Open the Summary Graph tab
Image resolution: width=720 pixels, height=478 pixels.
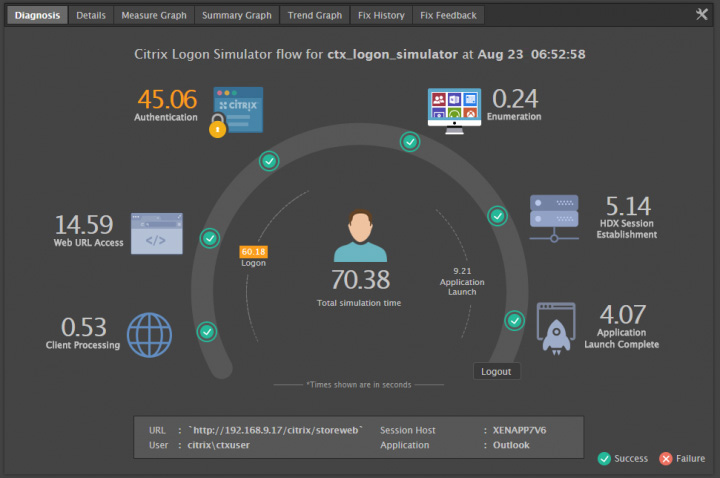click(236, 15)
